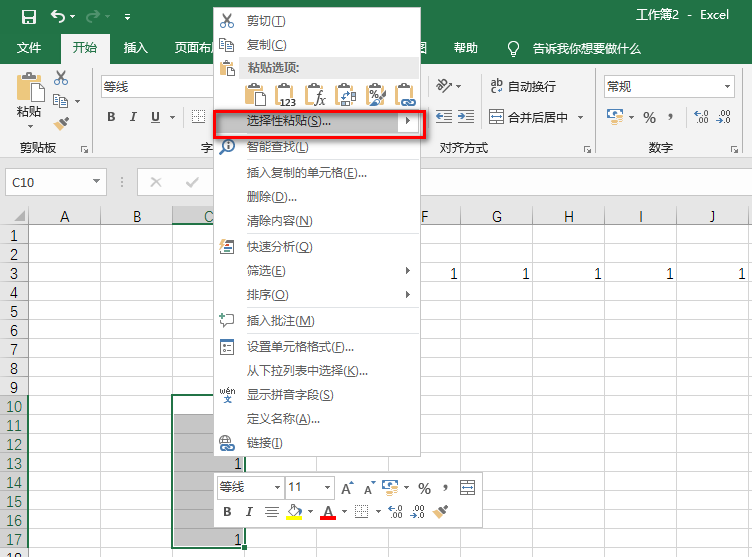Choose 插入复制的单元格(E)...
The image size is (752, 557).
[317, 173]
